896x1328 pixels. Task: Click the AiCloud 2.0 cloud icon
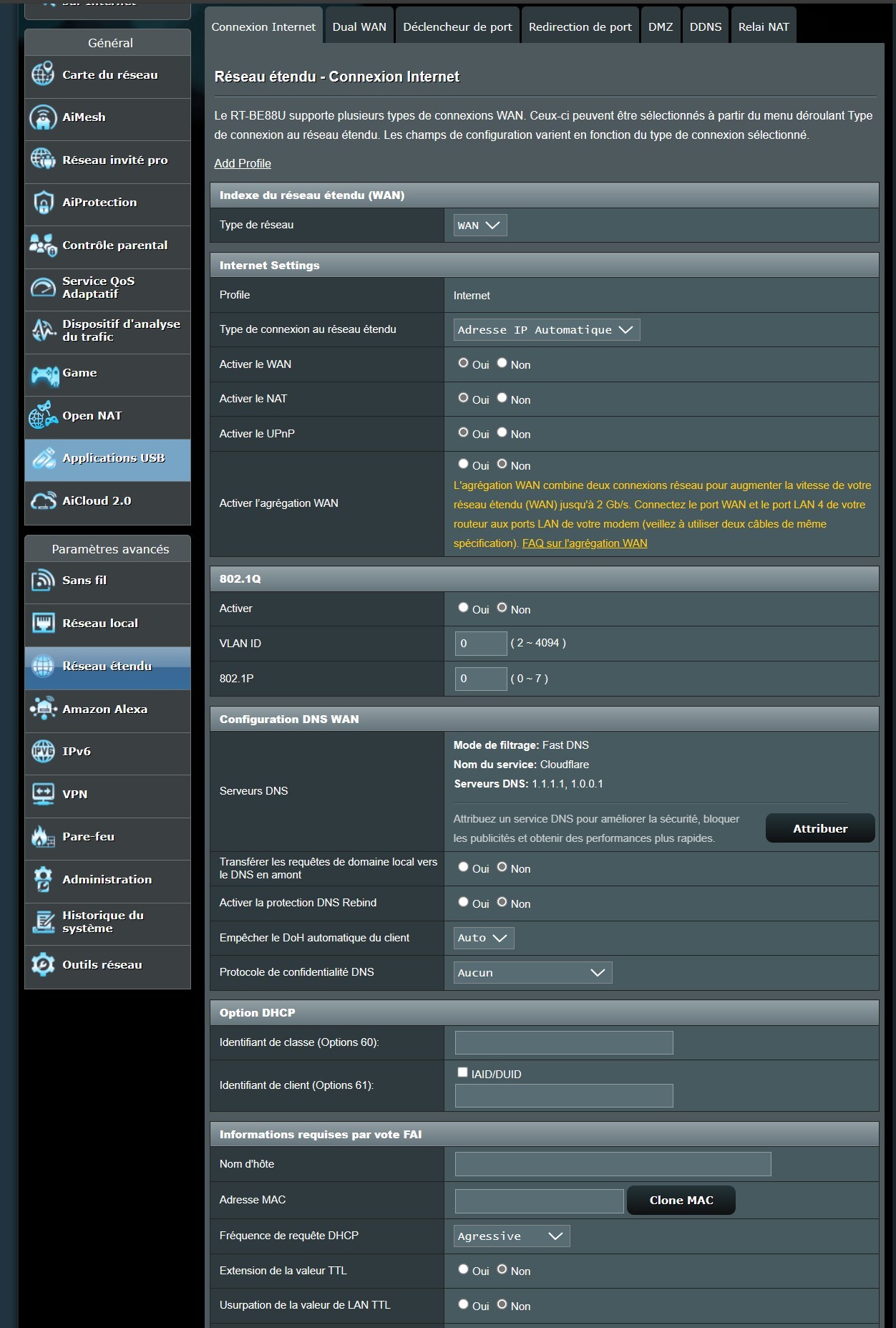pyautogui.click(x=43, y=500)
